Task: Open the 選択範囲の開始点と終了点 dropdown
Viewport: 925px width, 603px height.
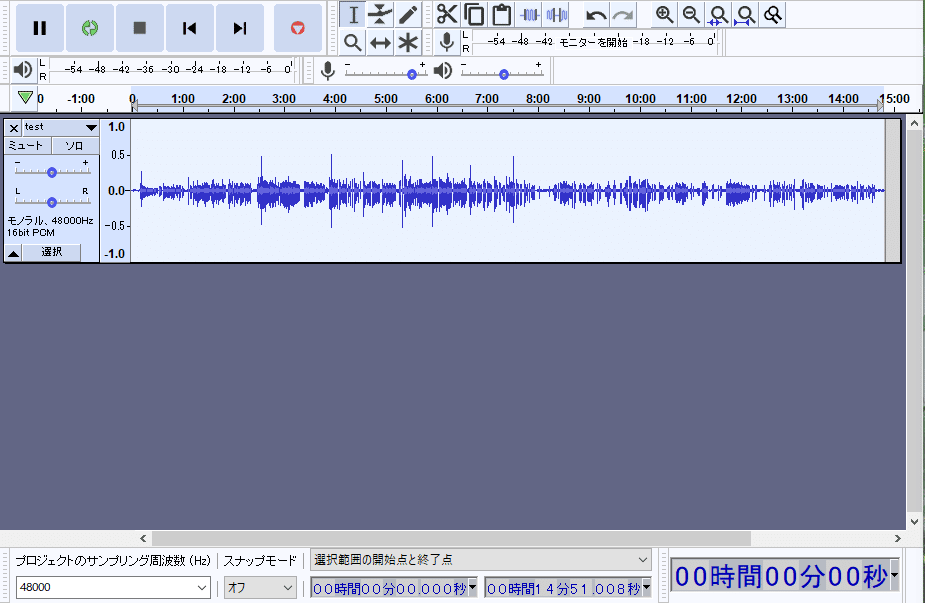Action: tap(481, 559)
